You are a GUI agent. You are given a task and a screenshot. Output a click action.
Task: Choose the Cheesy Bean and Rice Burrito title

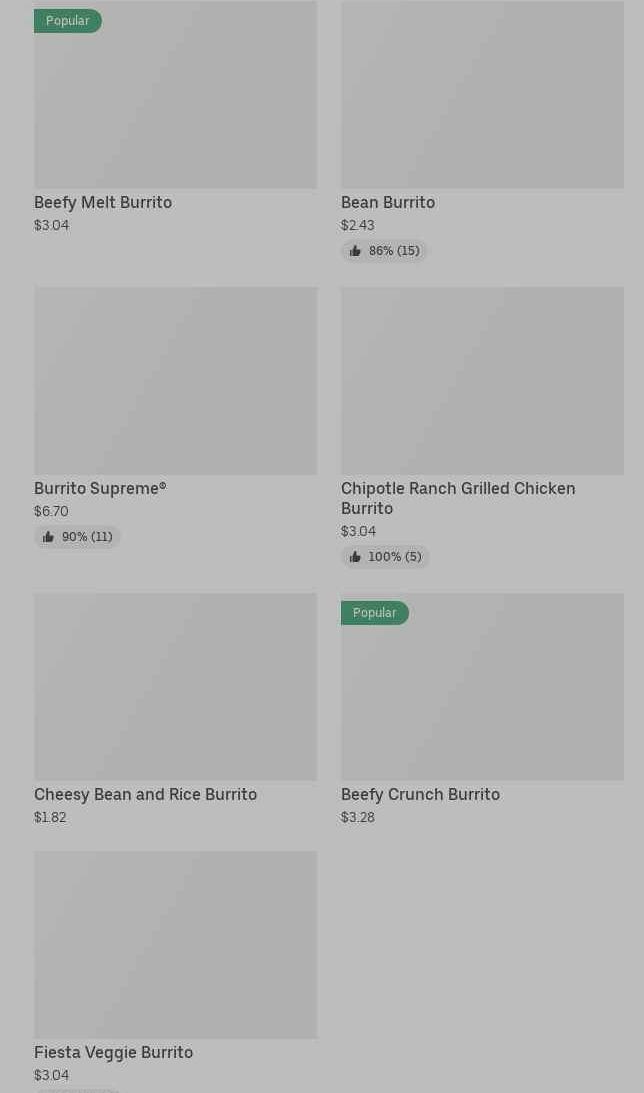[146, 794]
